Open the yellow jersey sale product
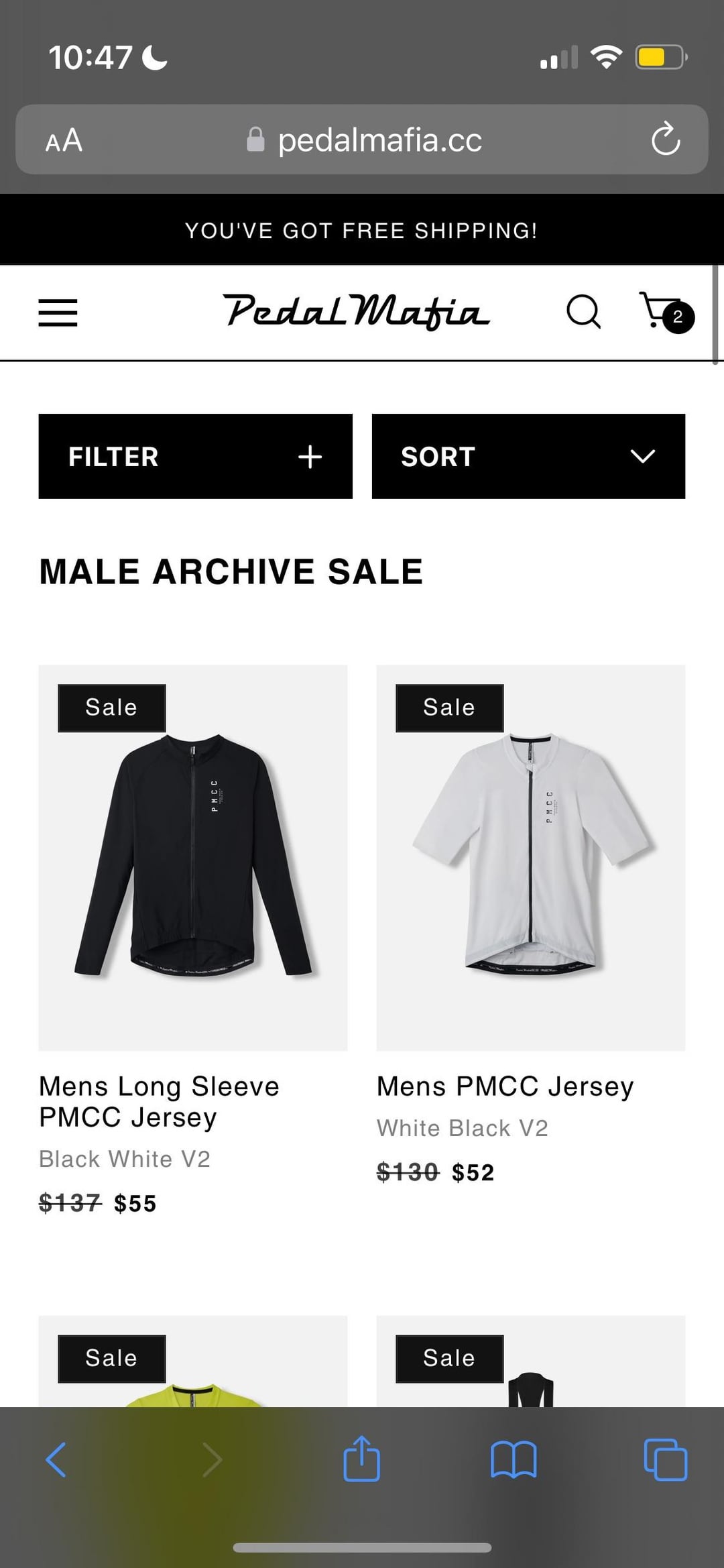 tap(193, 1361)
